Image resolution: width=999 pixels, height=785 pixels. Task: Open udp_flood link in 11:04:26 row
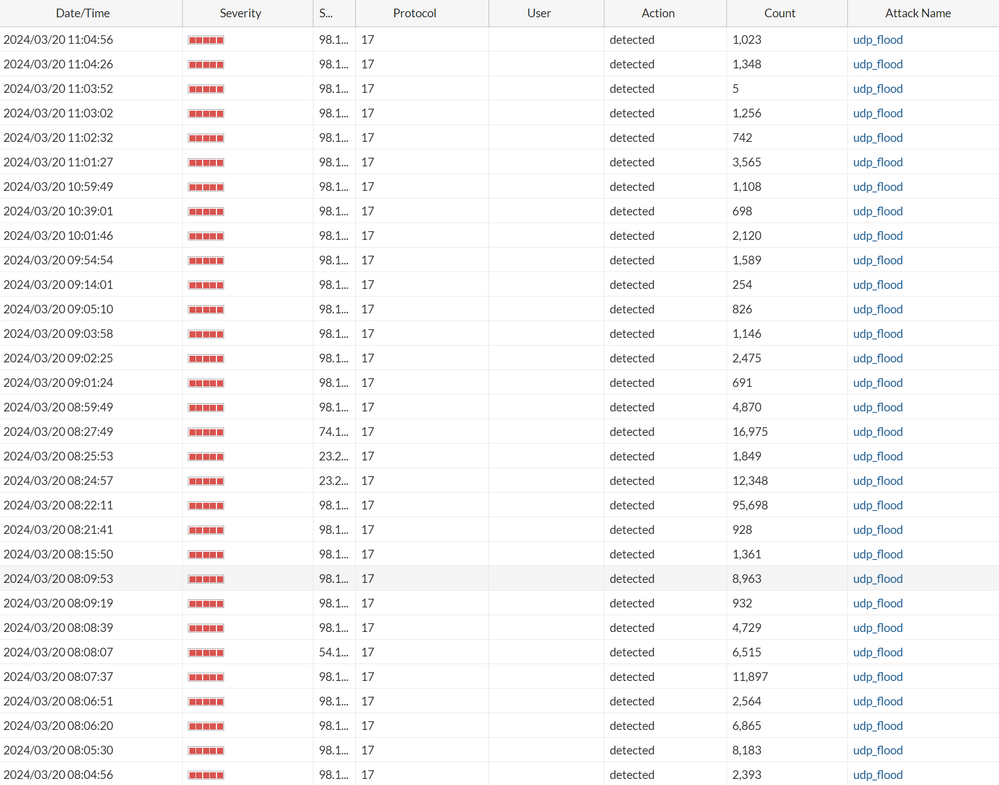coord(877,64)
